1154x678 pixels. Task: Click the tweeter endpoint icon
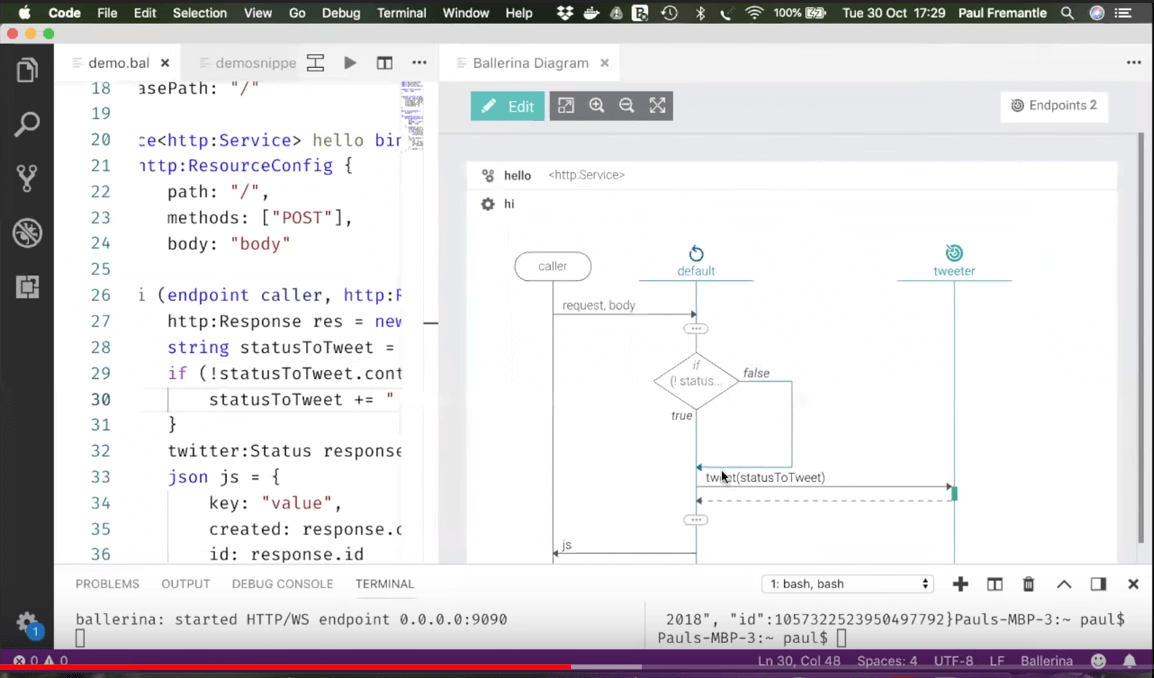tap(954, 253)
